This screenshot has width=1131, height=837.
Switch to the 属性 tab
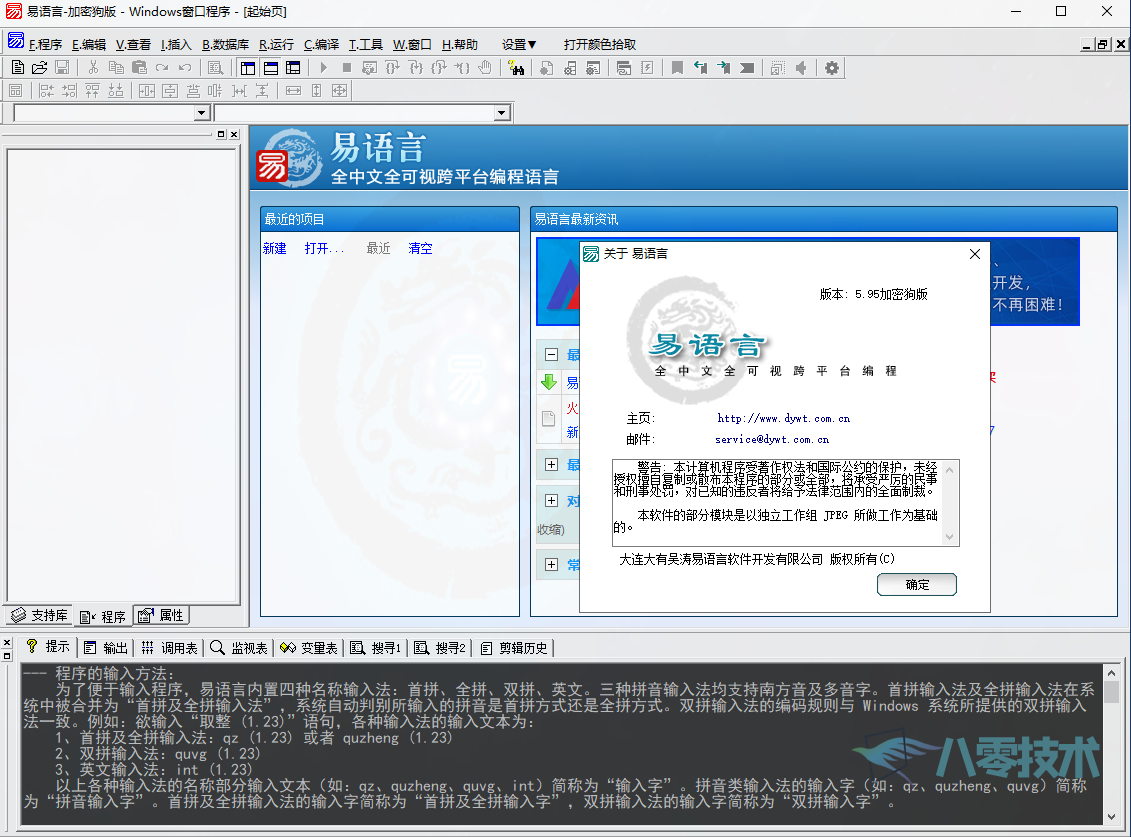click(x=162, y=615)
